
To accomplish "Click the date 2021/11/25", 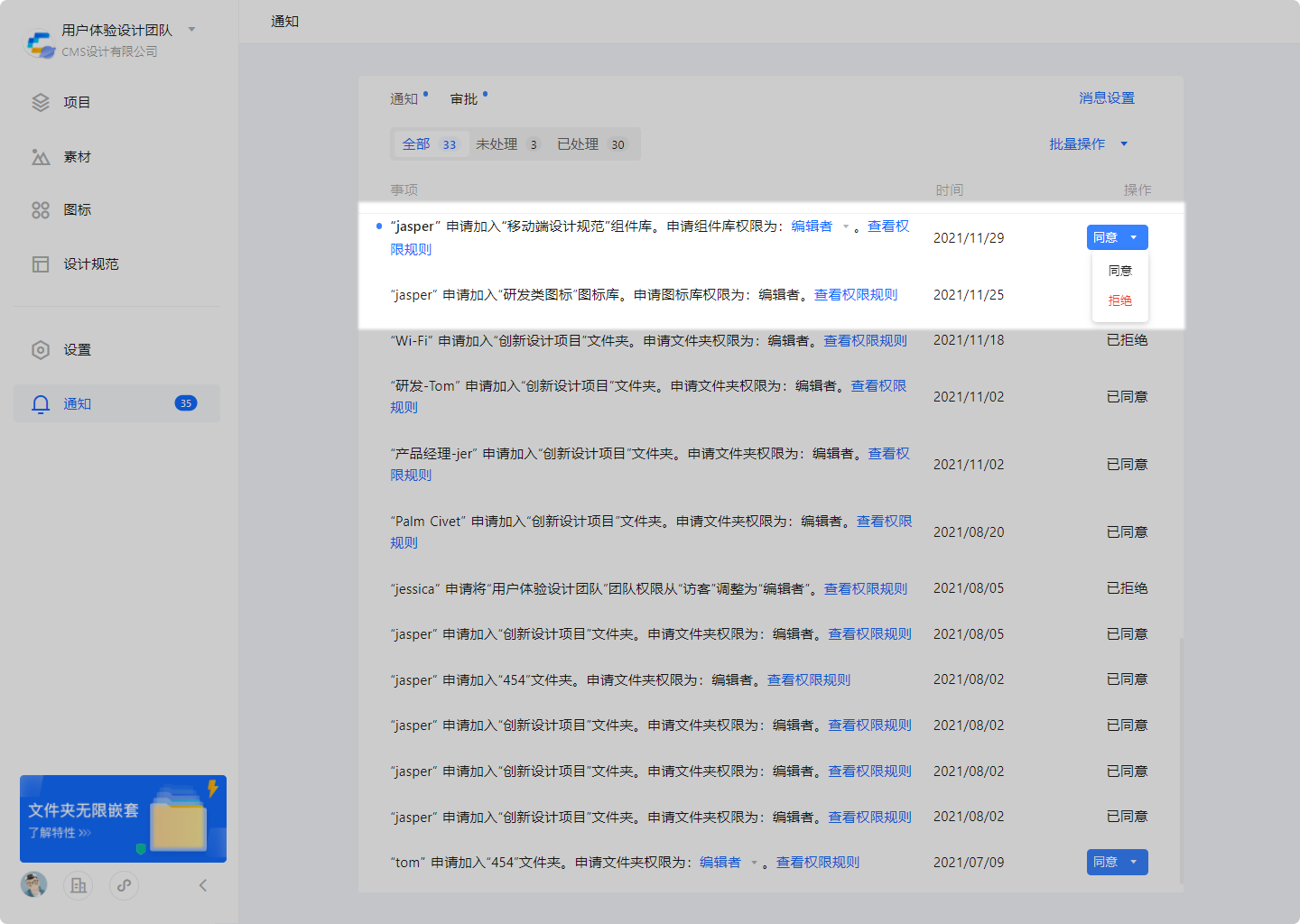I will 969,295.
